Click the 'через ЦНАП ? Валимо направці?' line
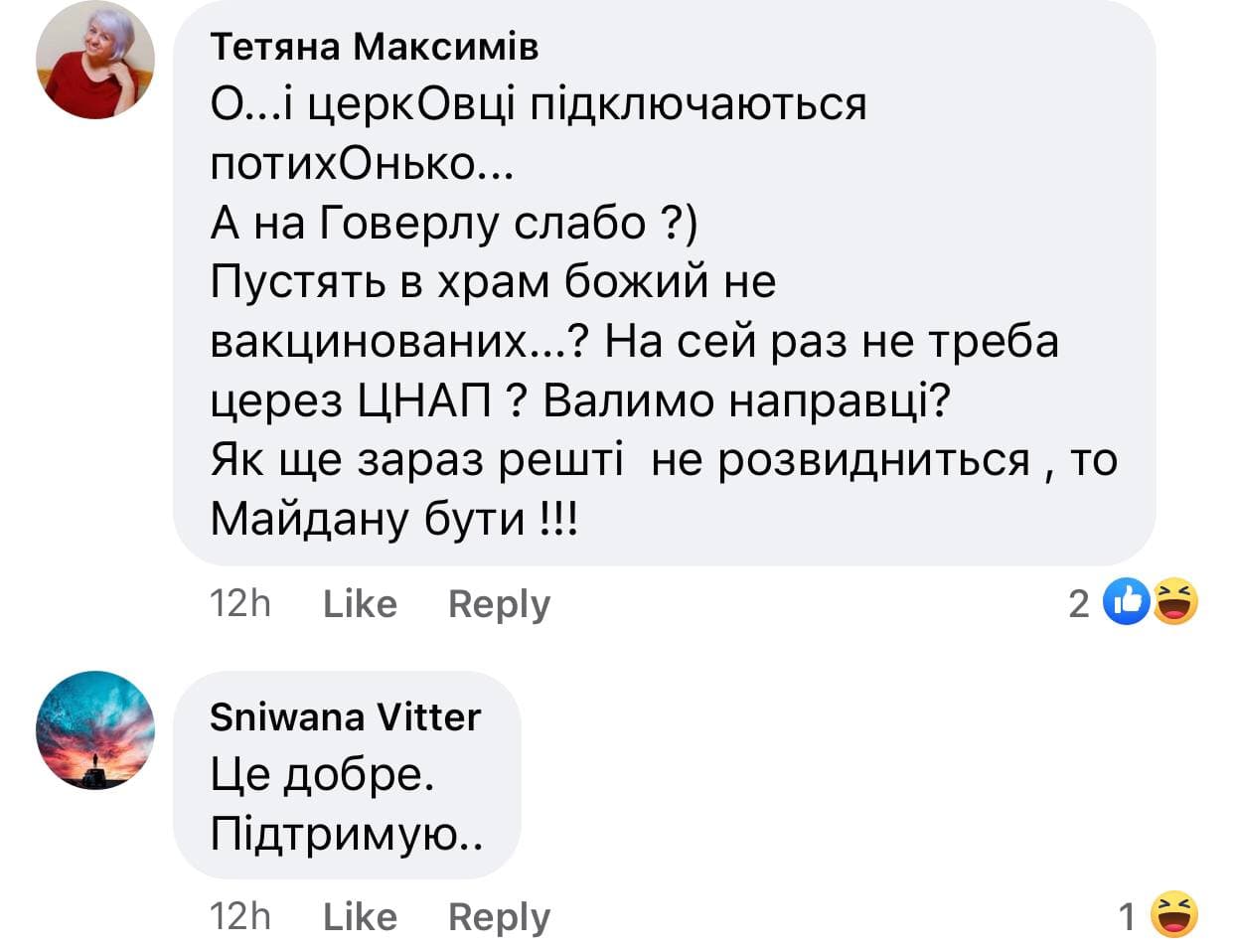This screenshot has height=952, width=1234. tap(580, 399)
